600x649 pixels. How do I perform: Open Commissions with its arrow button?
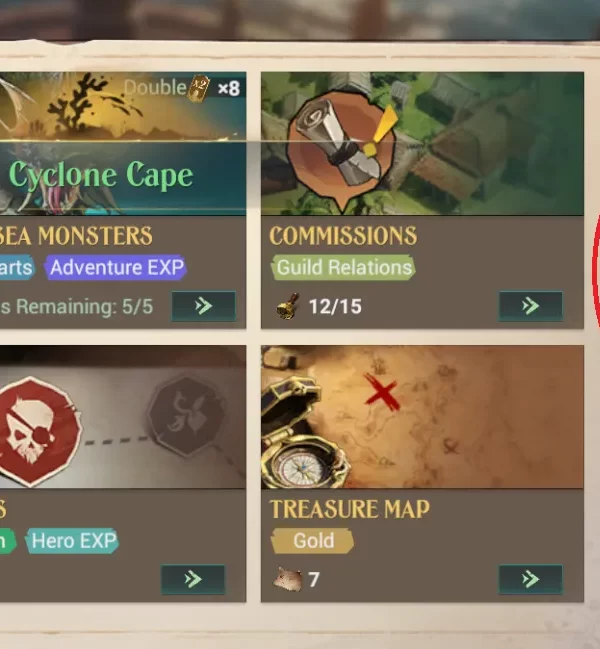click(530, 306)
